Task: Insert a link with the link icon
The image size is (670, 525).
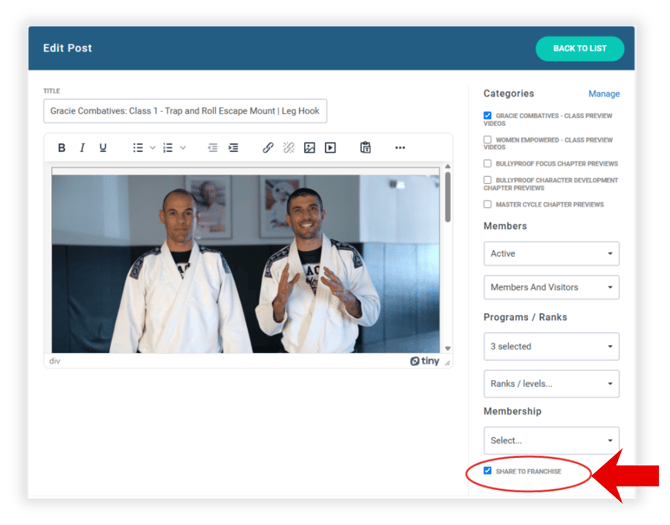Action: click(x=268, y=148)
